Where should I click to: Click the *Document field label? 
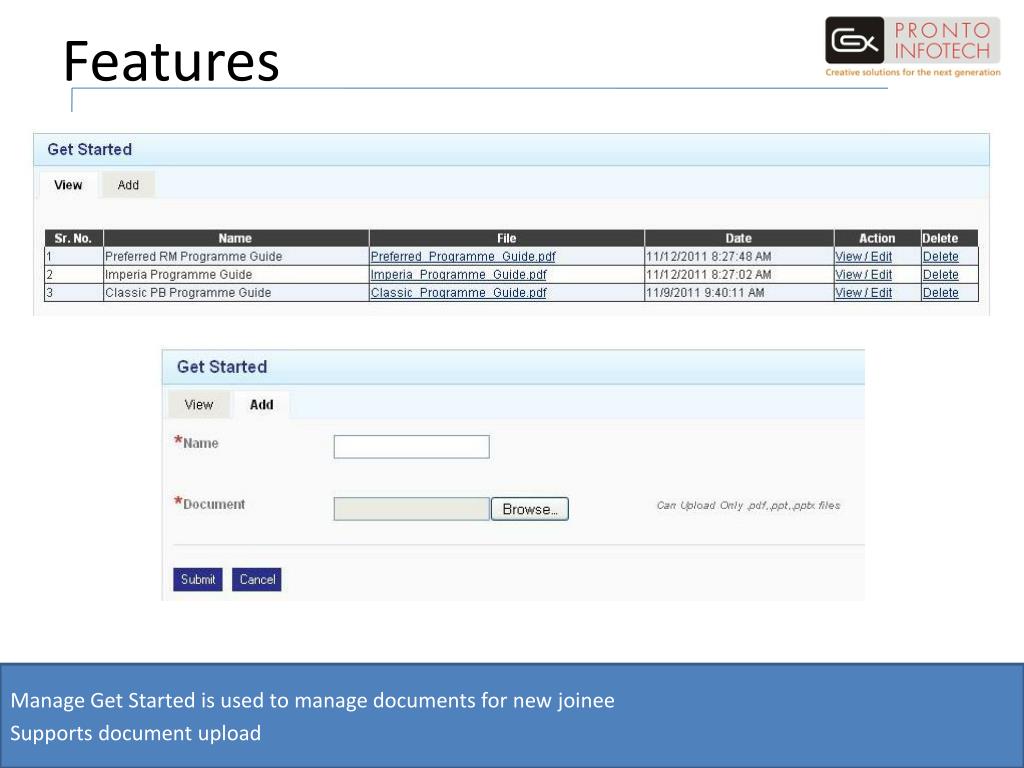tap(210, 504)
